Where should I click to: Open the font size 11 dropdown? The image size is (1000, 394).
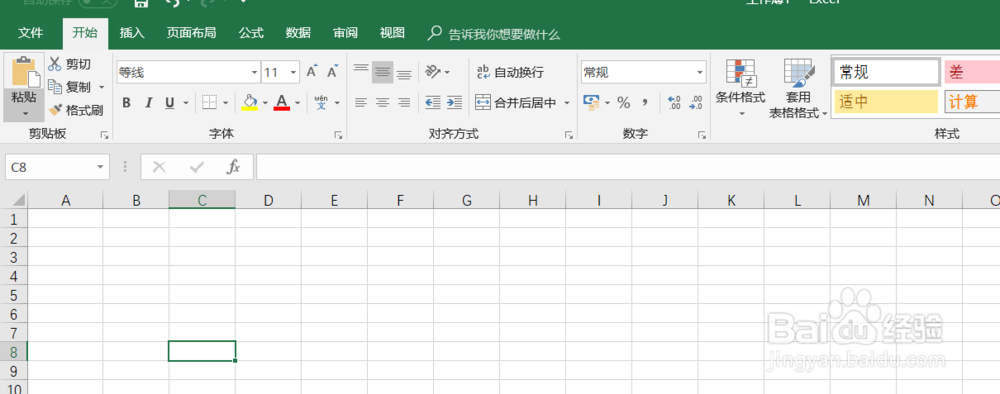tap(293, 73)
